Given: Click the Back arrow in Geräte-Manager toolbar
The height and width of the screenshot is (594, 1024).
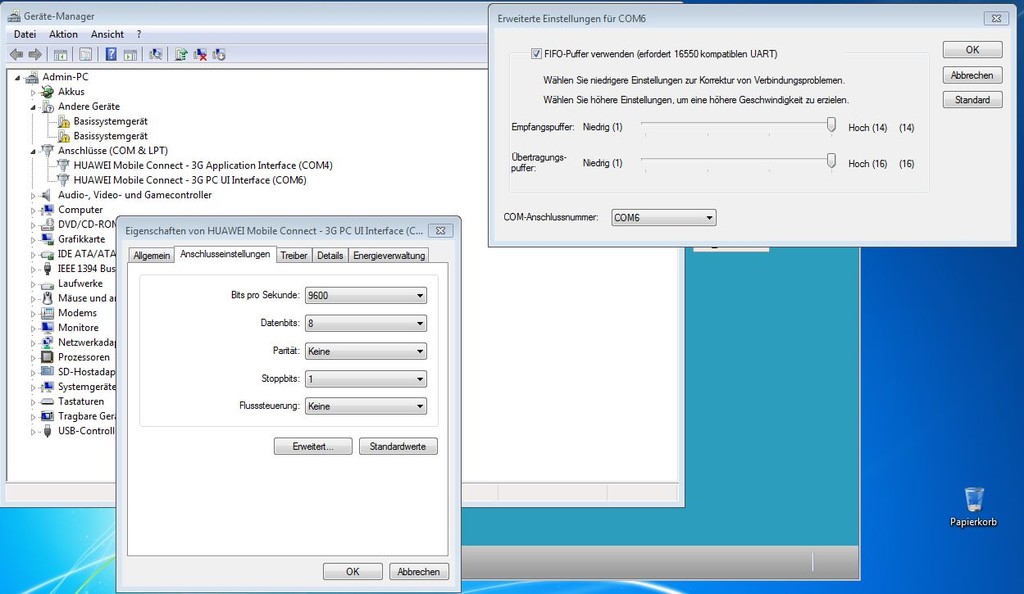Looking at the screenshot, I should pyautogui.click(x=17, y=55).
